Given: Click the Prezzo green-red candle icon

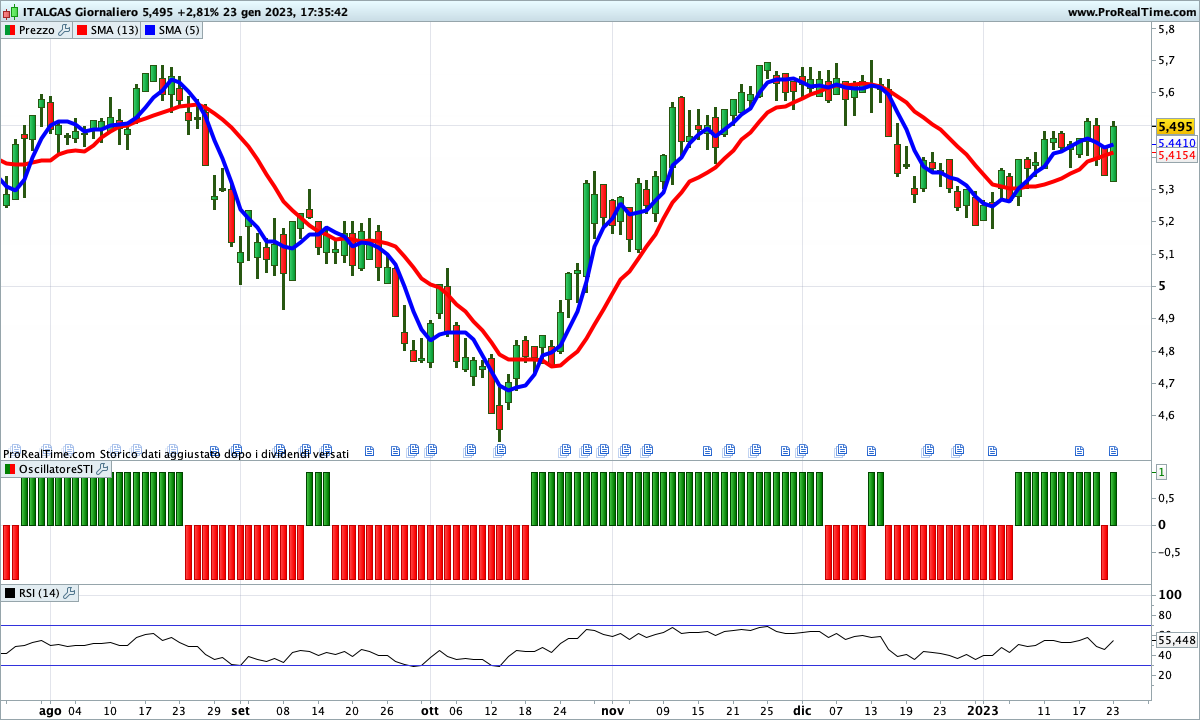Looking at the screenshot, I should [x=10, y=30].
